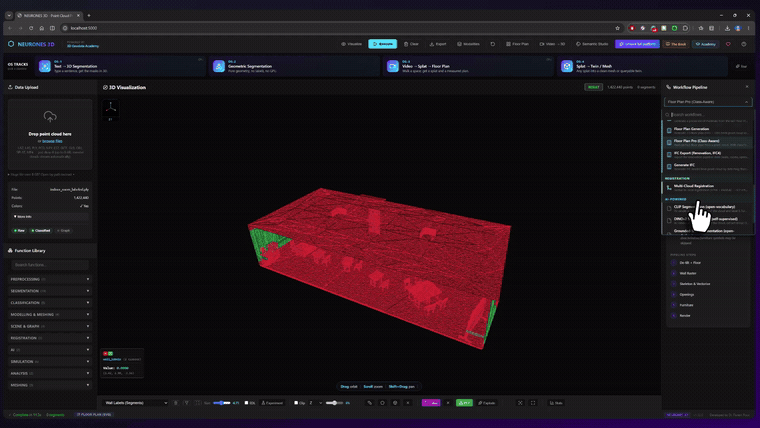
Task: Run the Execute button
Action: pyautogui.click(x=382, y=44)
